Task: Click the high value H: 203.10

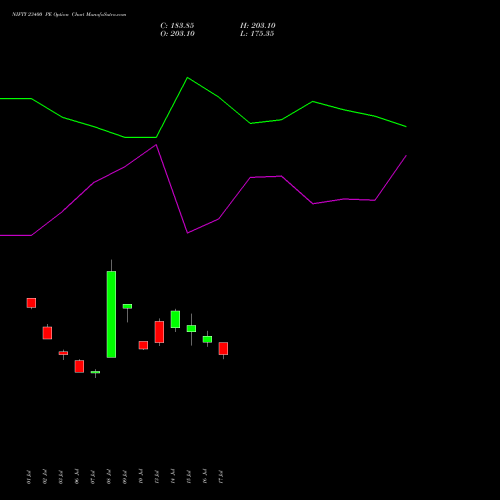Action: click(x=258, y=26)
